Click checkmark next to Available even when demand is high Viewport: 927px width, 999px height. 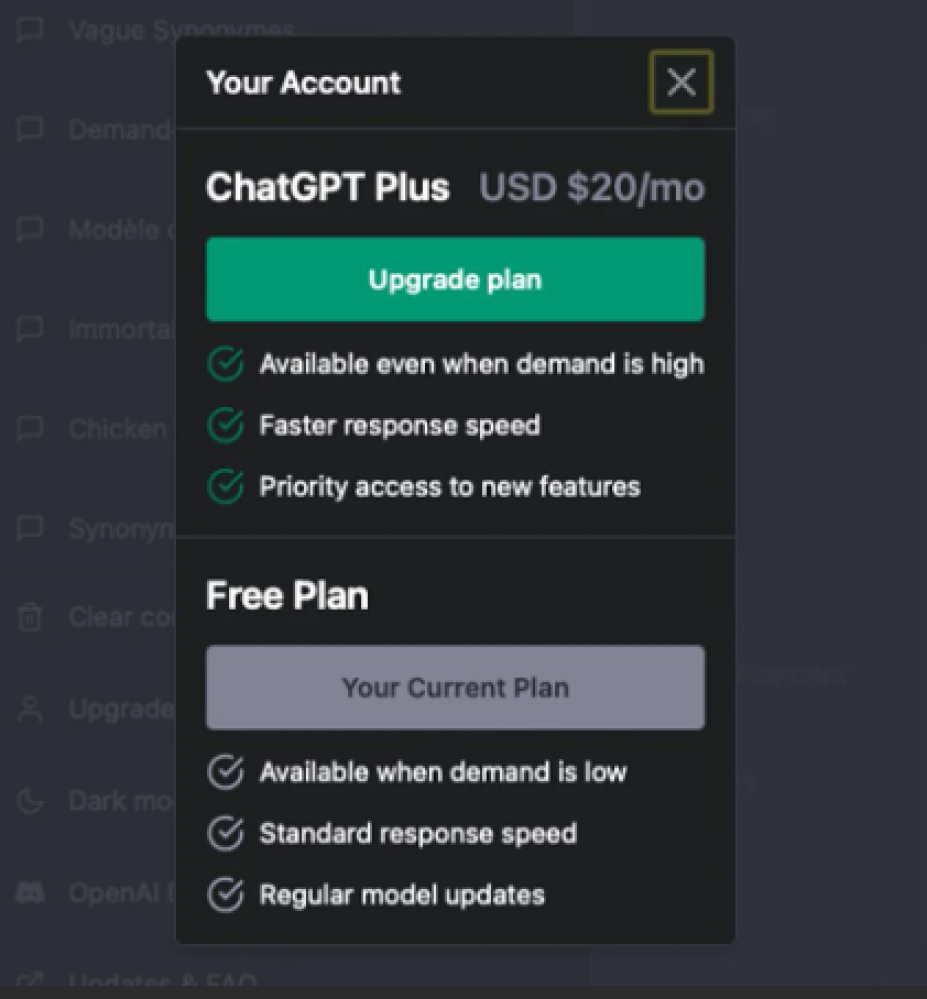(226, 364)
